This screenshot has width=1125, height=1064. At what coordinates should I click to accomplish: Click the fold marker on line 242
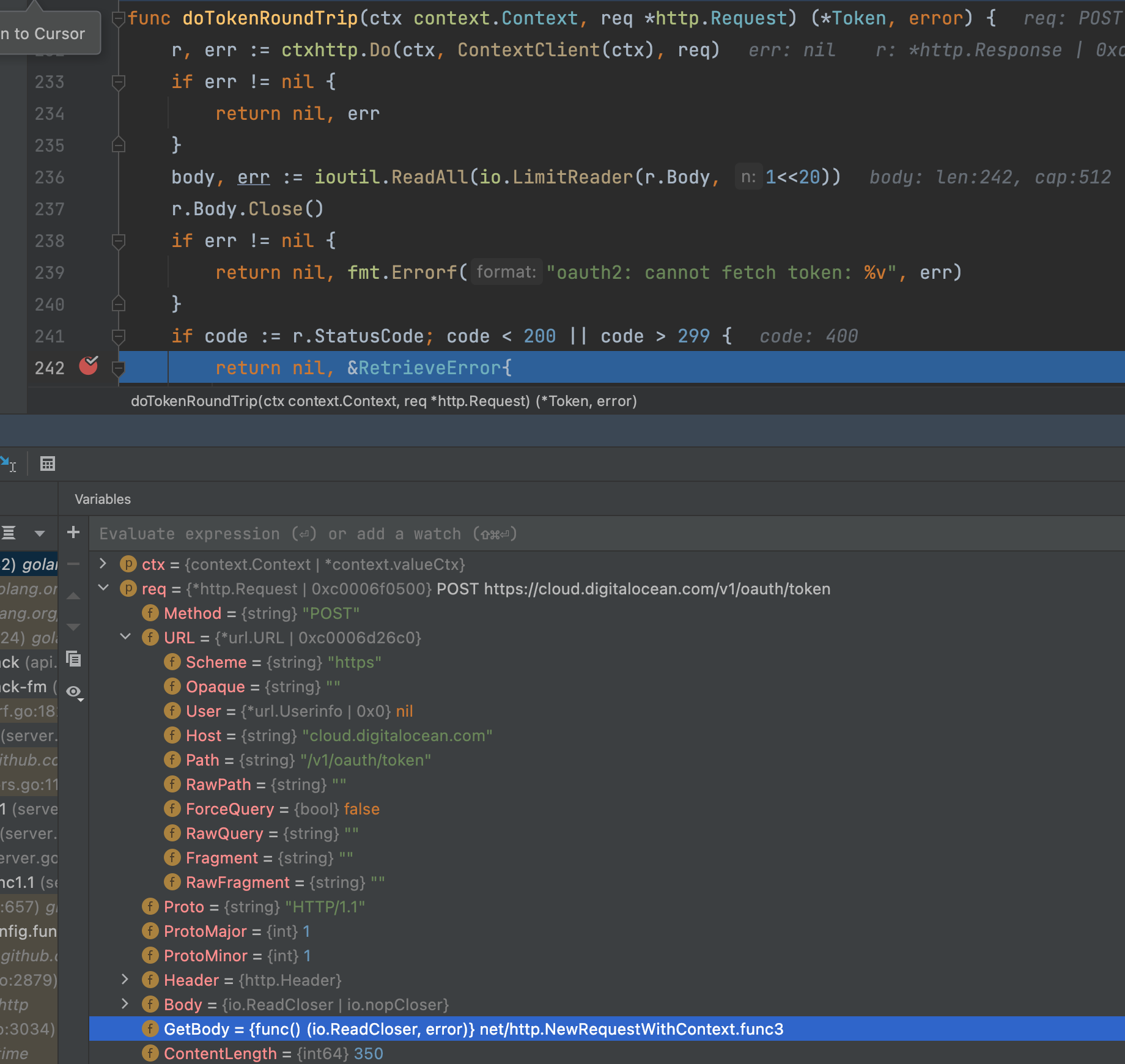(x=119, y=368)
